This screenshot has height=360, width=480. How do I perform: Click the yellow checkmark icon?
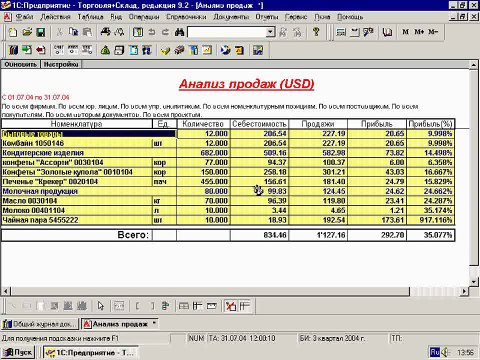click(x=165, y=50)
